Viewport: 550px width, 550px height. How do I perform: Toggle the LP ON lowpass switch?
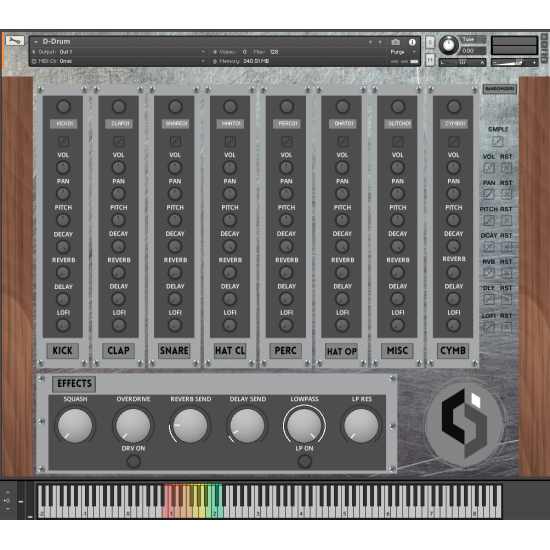point(304,461)
